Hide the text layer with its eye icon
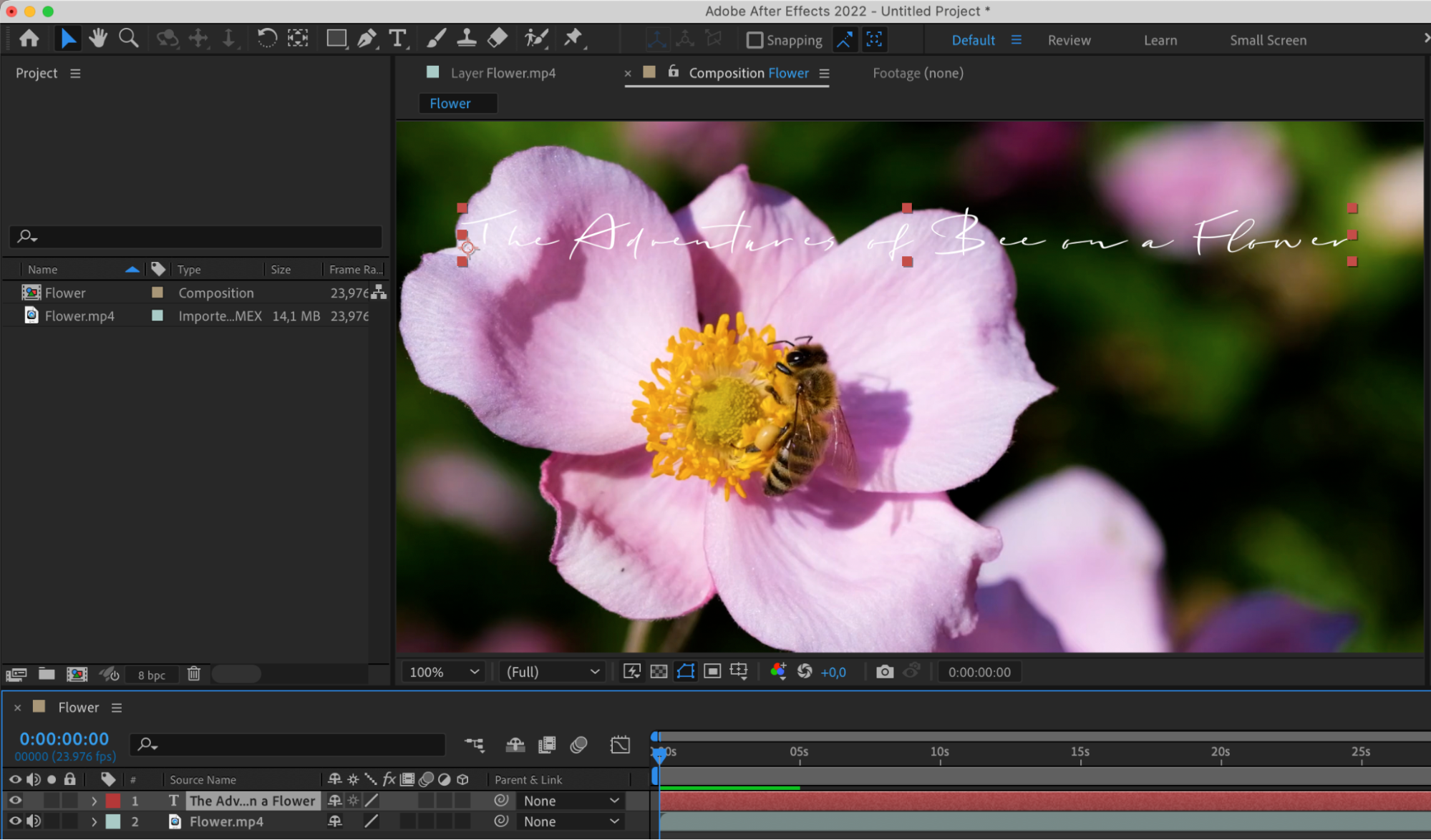1431x840 pixels. 15,801
